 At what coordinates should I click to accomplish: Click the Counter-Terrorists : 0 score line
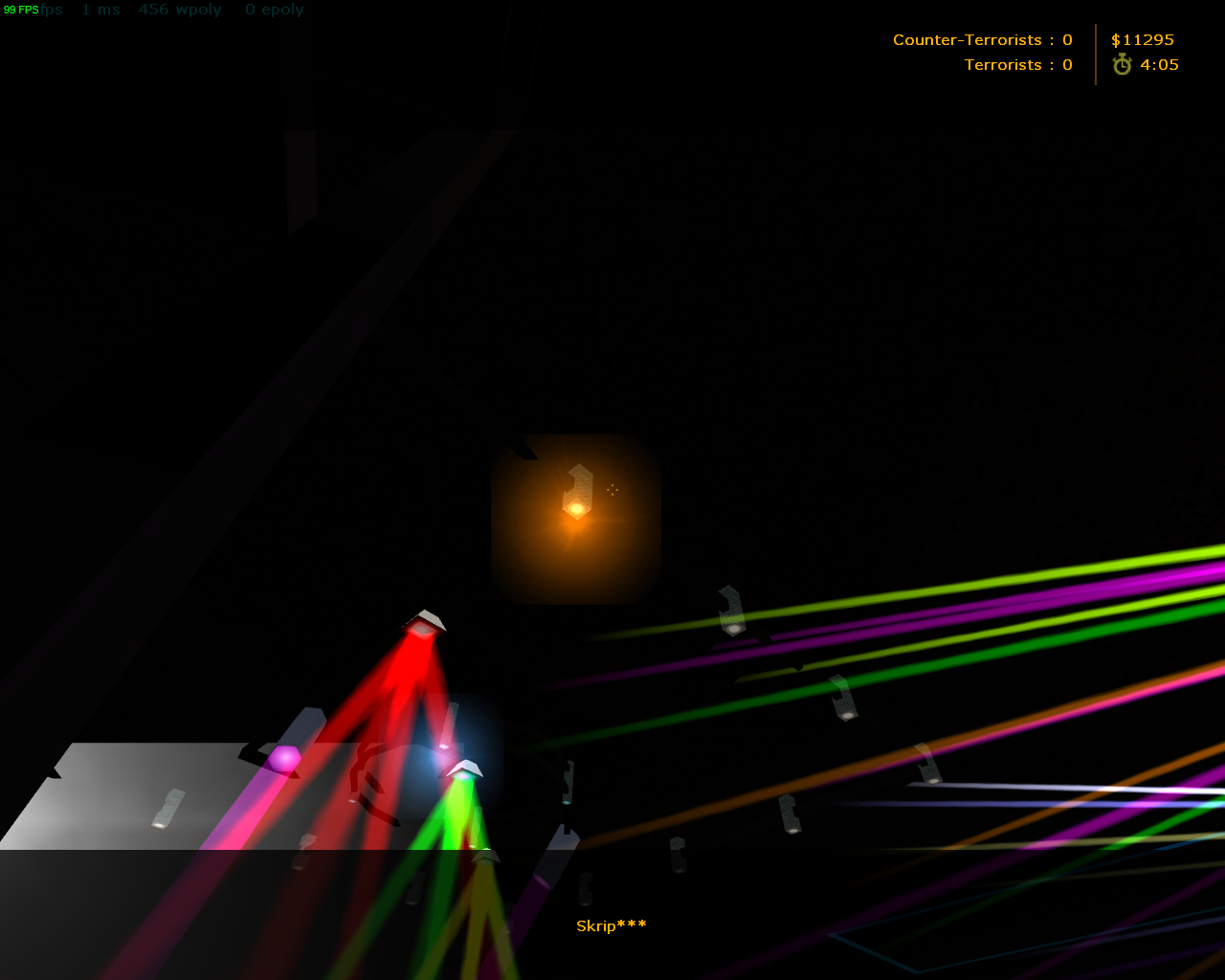(x=983, y=40)
